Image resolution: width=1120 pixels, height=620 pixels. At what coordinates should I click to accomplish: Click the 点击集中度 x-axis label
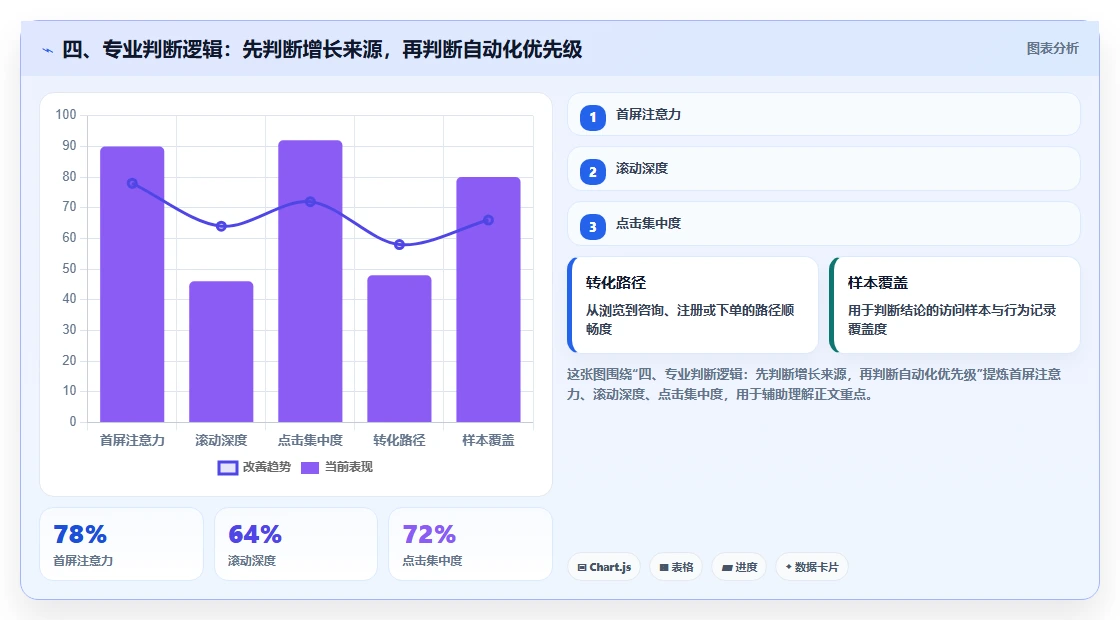(310, 441)
